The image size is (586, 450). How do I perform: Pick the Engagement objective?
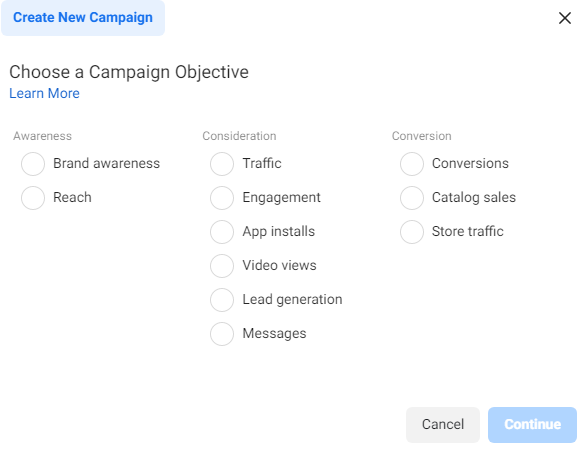[222, 198]
